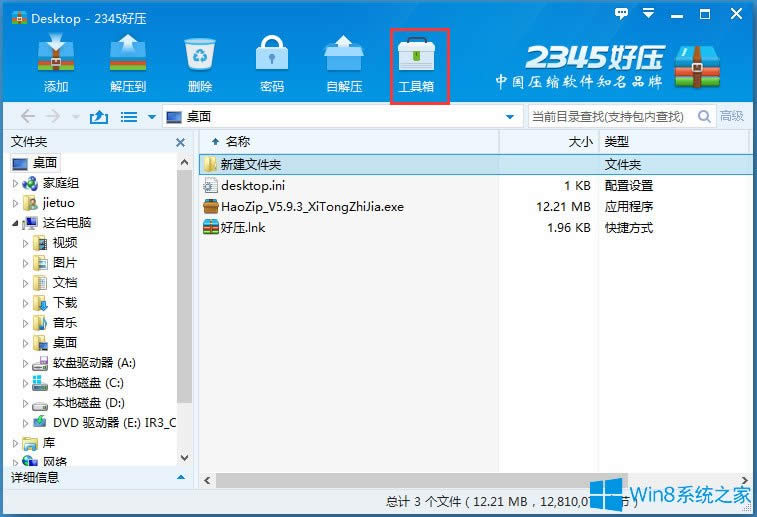Screen dimensions: 757x517
Task: Select 本地磁盘 (C:) drive icon
Action: [40, 383]
